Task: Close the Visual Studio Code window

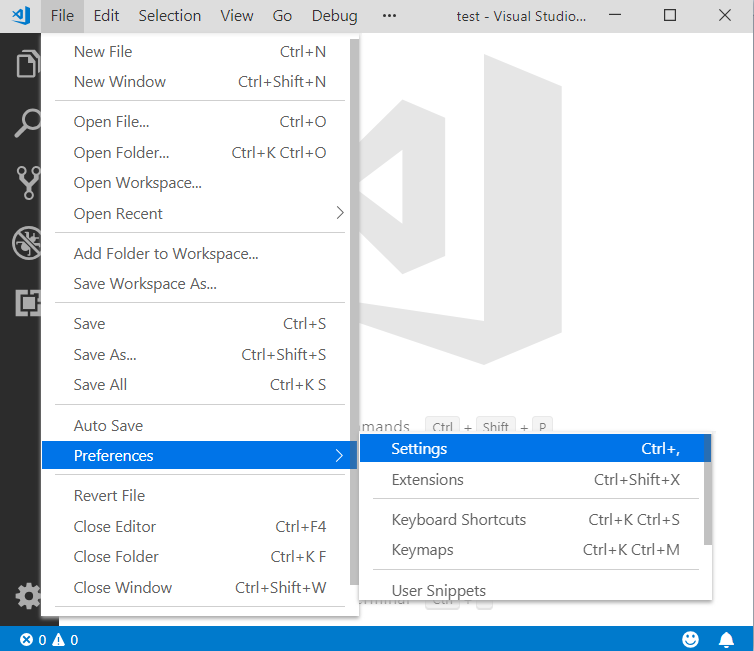Action: 725,16
